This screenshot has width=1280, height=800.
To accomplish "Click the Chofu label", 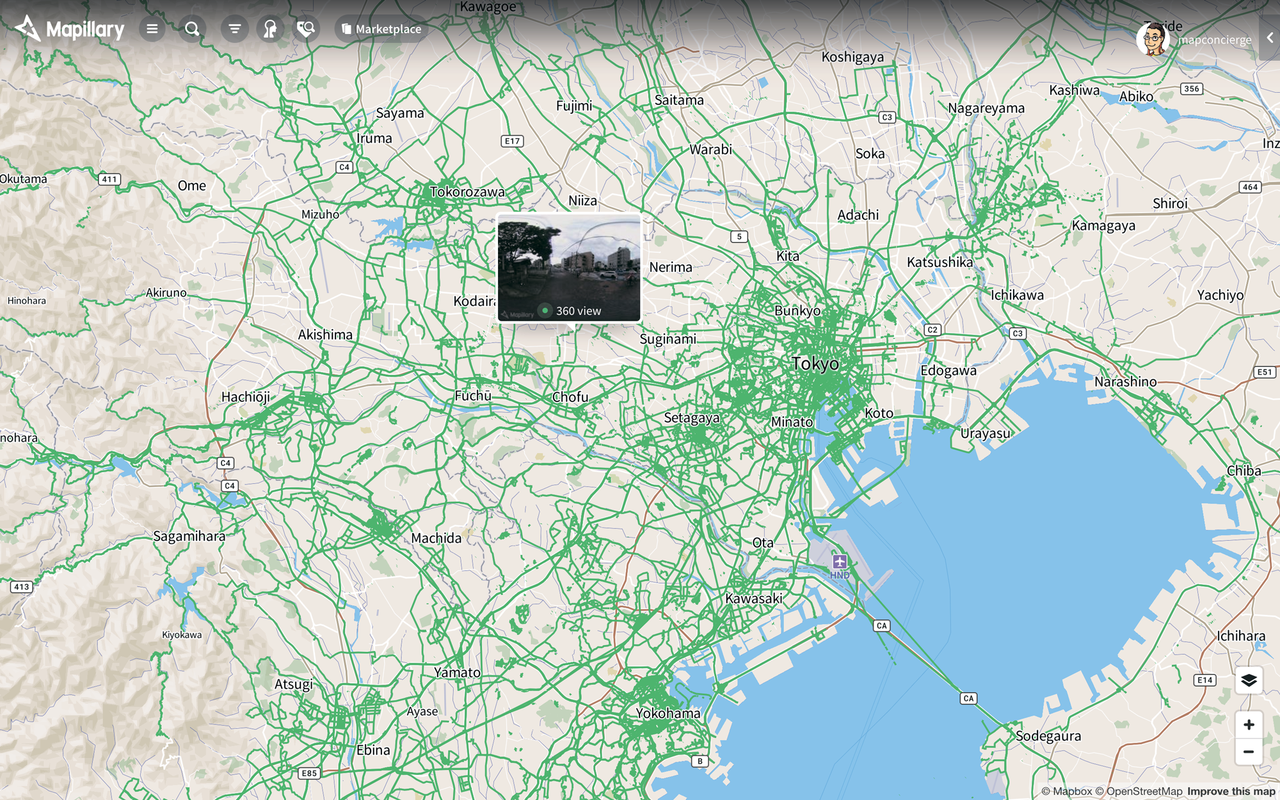I will [570, 397].
